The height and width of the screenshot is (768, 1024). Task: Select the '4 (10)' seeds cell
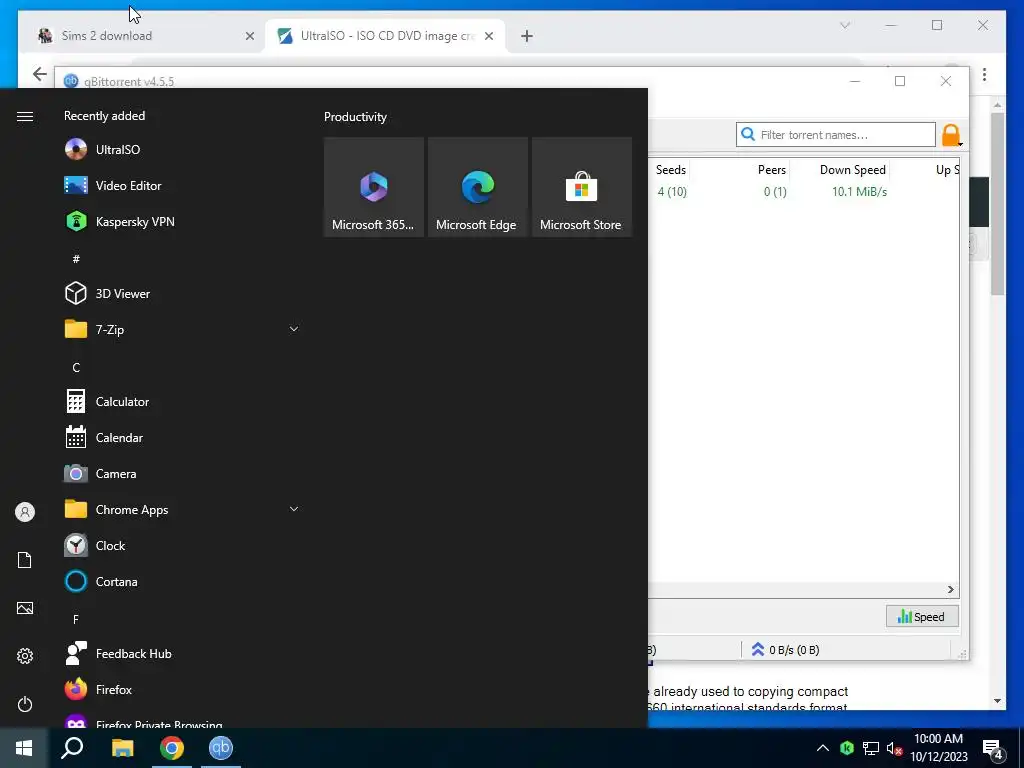coord(672,191)
